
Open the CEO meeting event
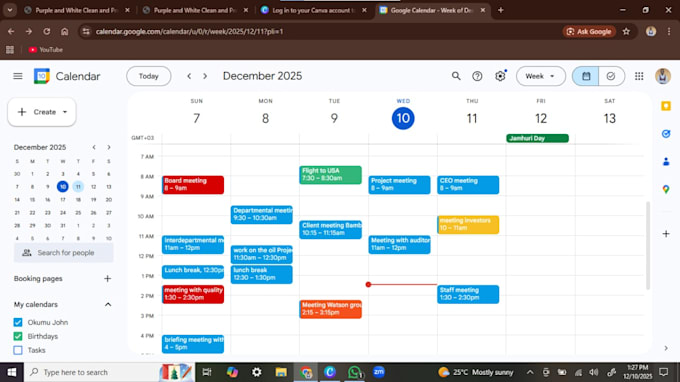[468, 185]
